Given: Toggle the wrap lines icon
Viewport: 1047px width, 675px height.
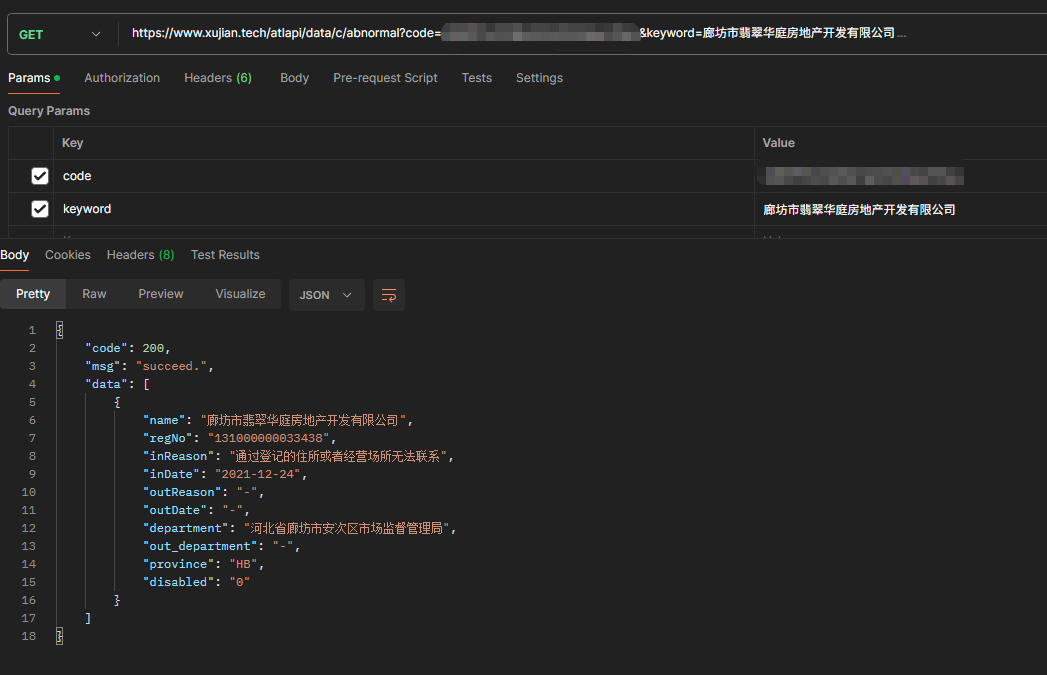Looking at the screenshot, I should pyautogui.click(x=389, y=295).
